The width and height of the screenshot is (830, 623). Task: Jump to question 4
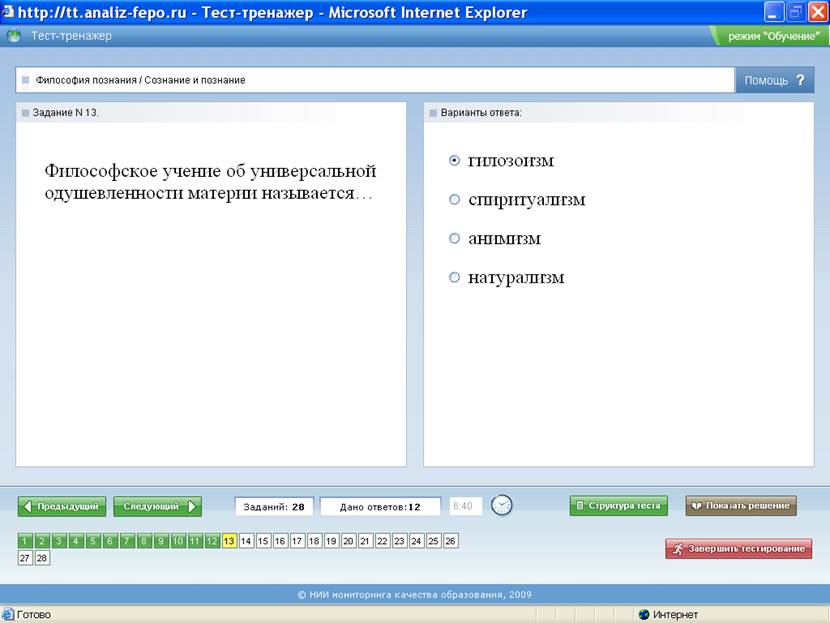[76, 541]
